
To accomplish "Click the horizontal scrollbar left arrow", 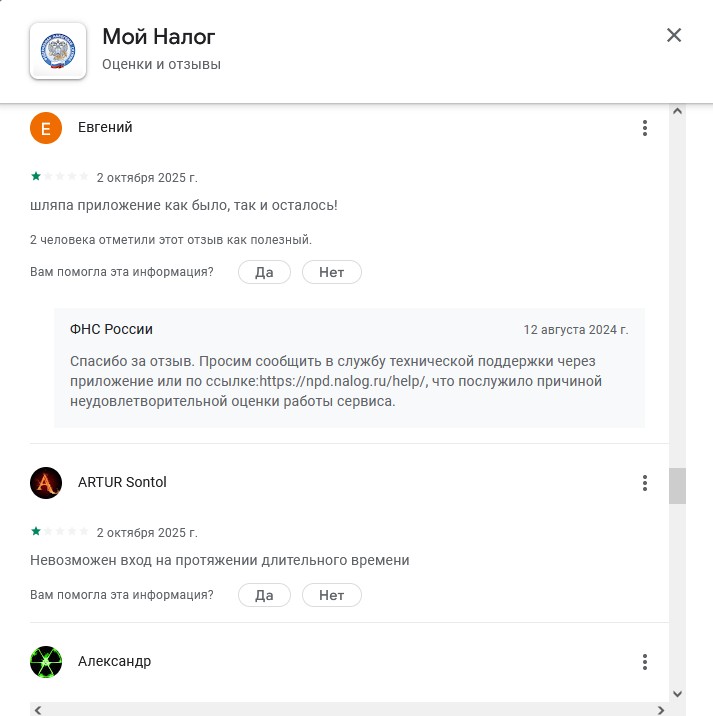I will click(37, 709).
